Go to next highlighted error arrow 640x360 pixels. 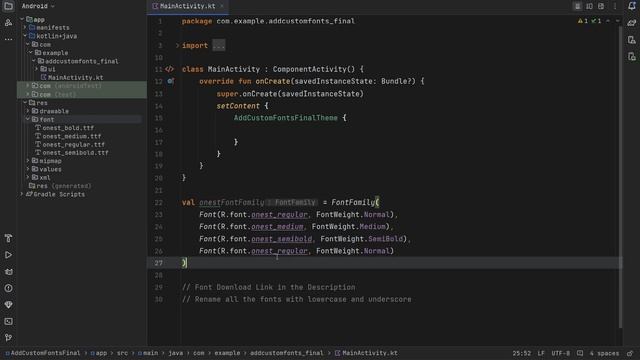[617, 21]
